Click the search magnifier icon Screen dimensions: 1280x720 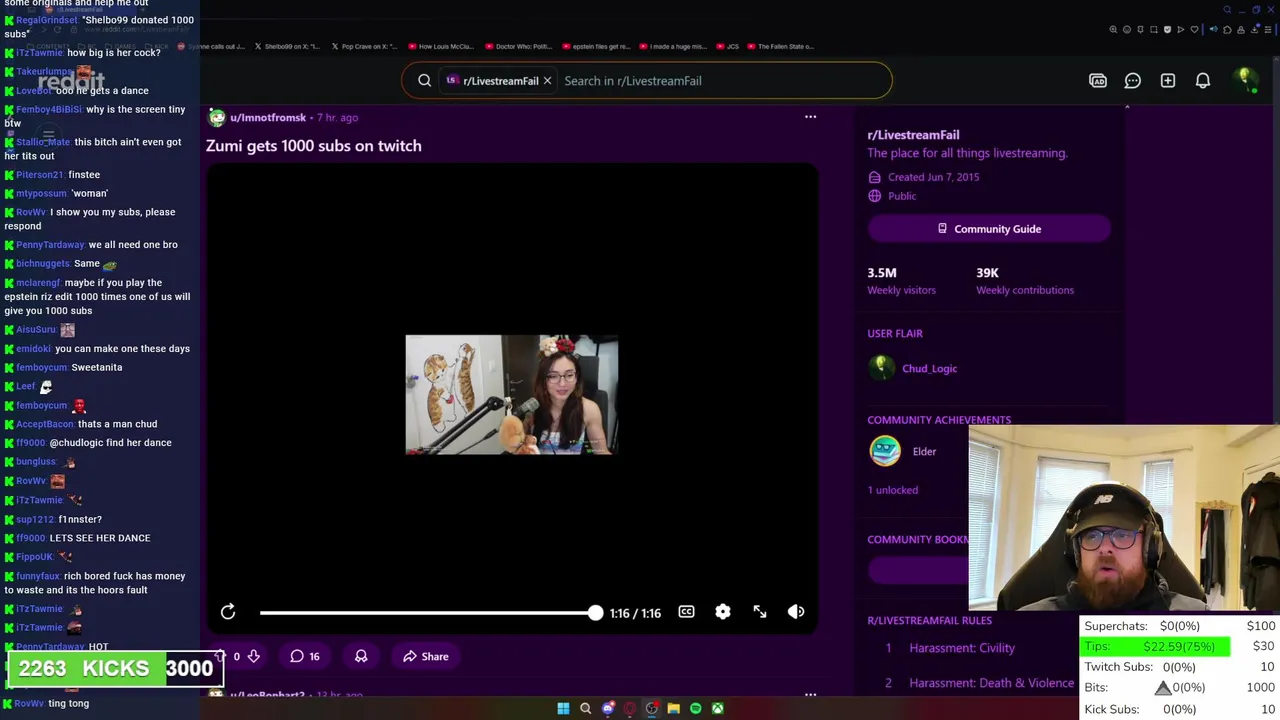[x=425, y=81]
